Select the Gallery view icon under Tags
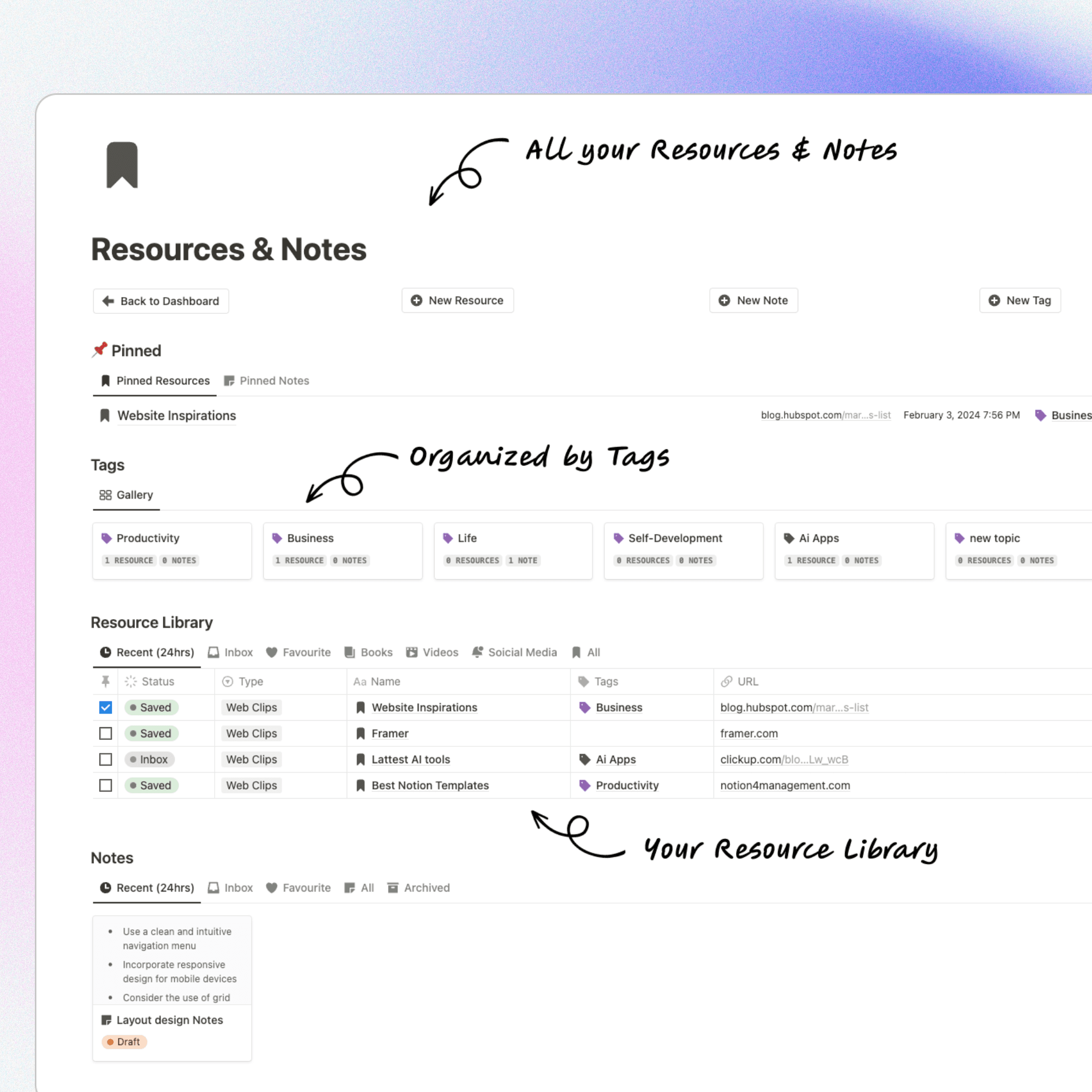Viewport: 1092px width, 1092px height. (105, 495)
